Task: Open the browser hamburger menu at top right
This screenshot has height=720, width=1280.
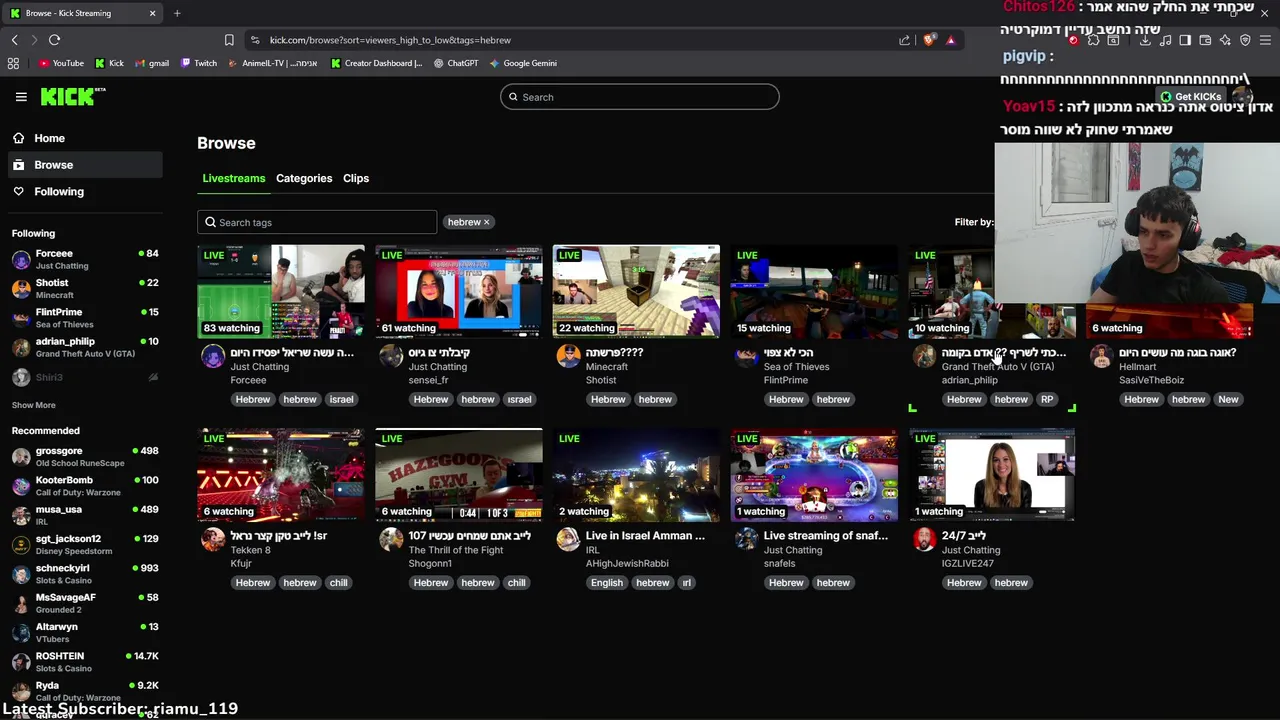Action: pyautogui.click(x=1265, y=40)
